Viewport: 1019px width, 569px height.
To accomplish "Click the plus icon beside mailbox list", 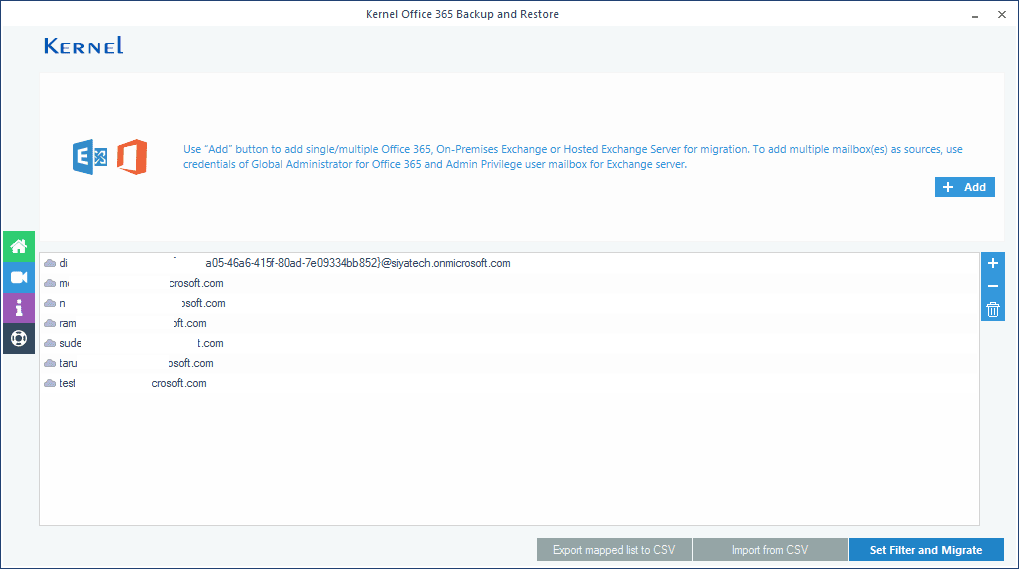I will (x=992, y=263).
